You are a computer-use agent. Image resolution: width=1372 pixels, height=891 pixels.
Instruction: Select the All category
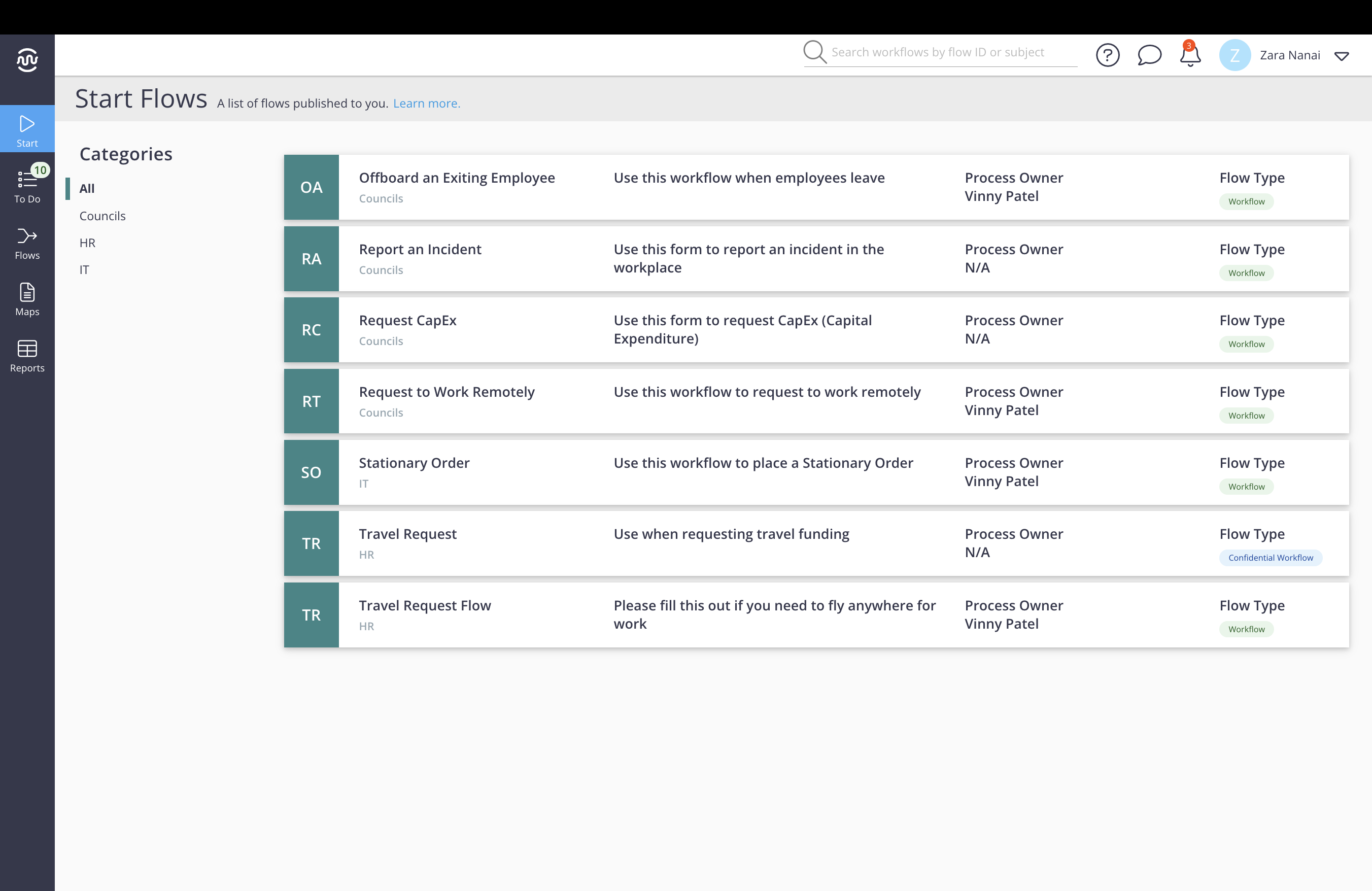87,188
